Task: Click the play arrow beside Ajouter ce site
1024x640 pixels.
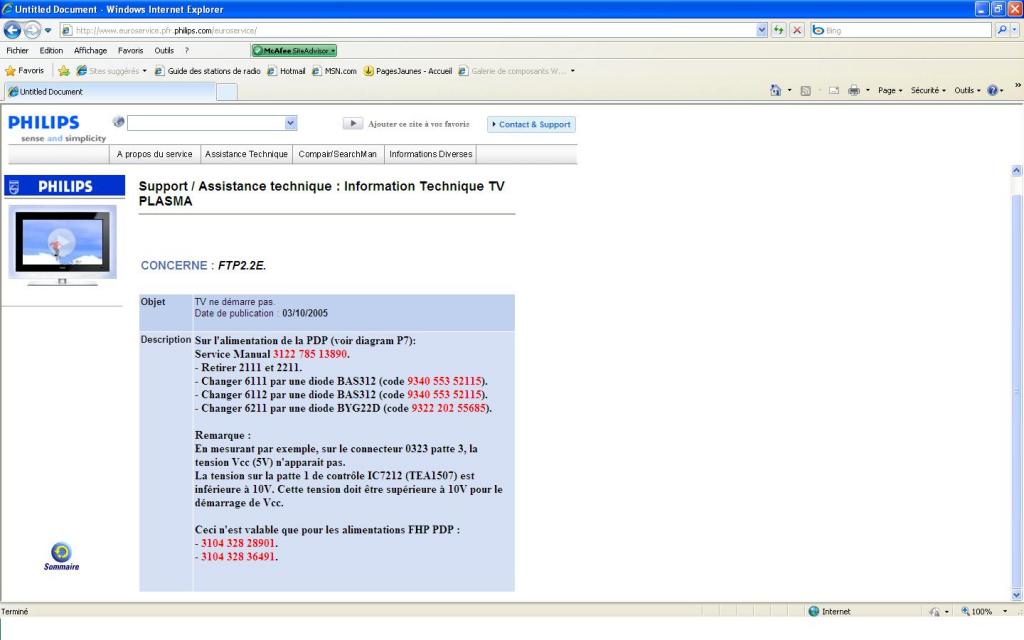Action: click(x=353, y=123)
